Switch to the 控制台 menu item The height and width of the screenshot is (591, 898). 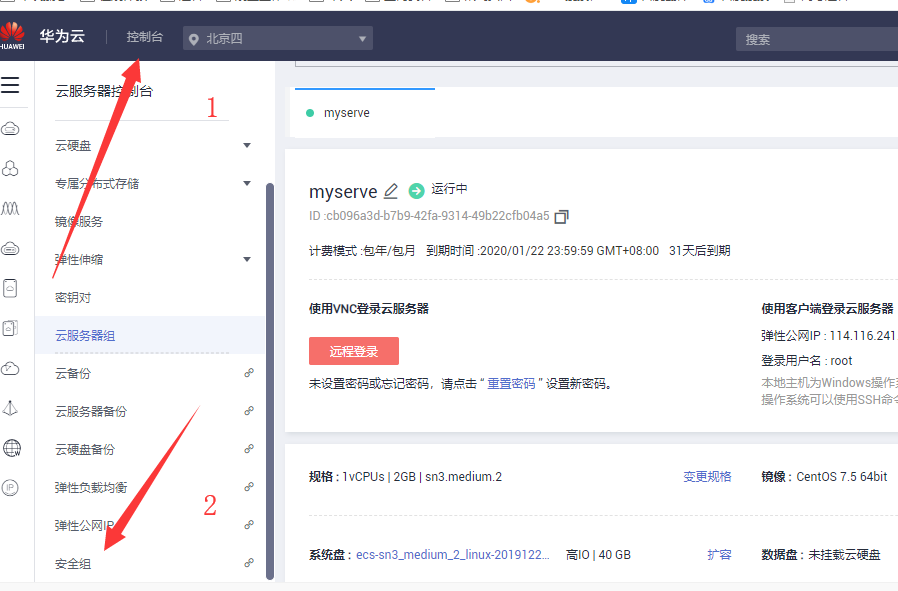[x=144, y=36]
